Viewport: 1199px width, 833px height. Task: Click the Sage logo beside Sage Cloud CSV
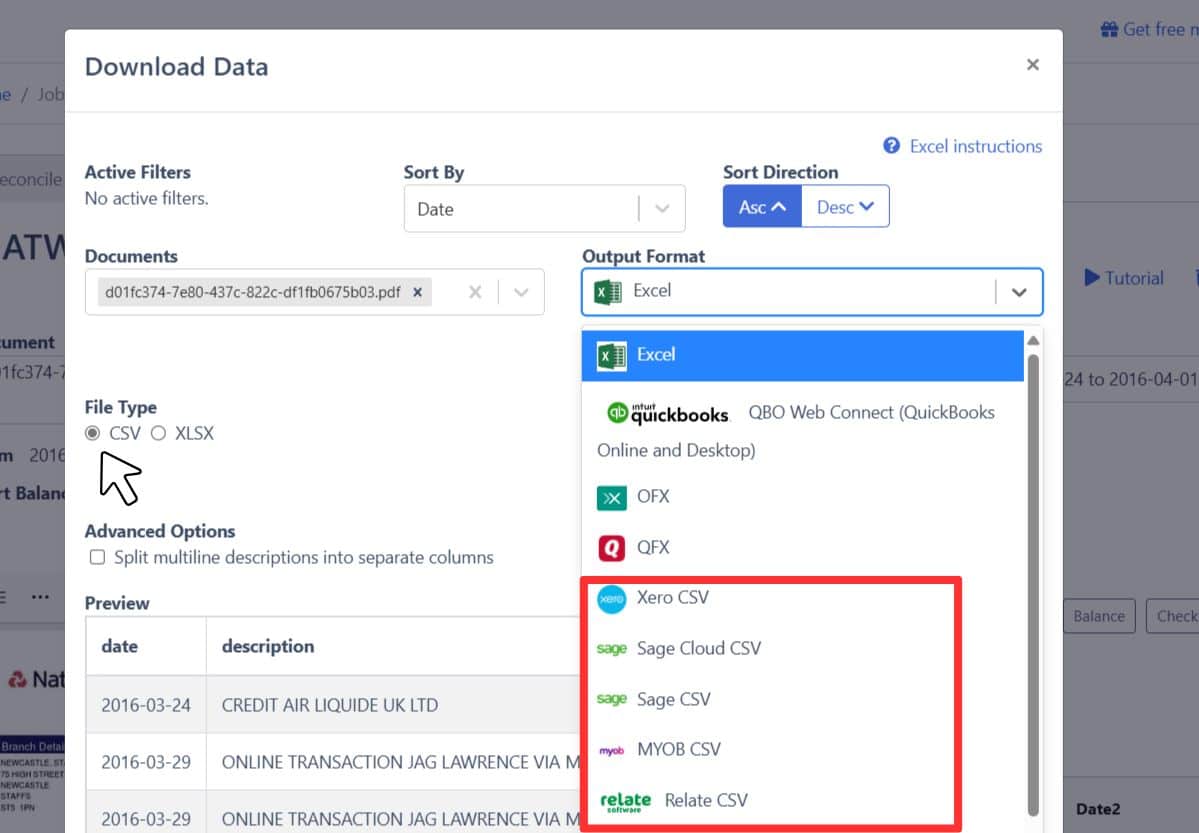pyautogui.click(x=612, y=649)
